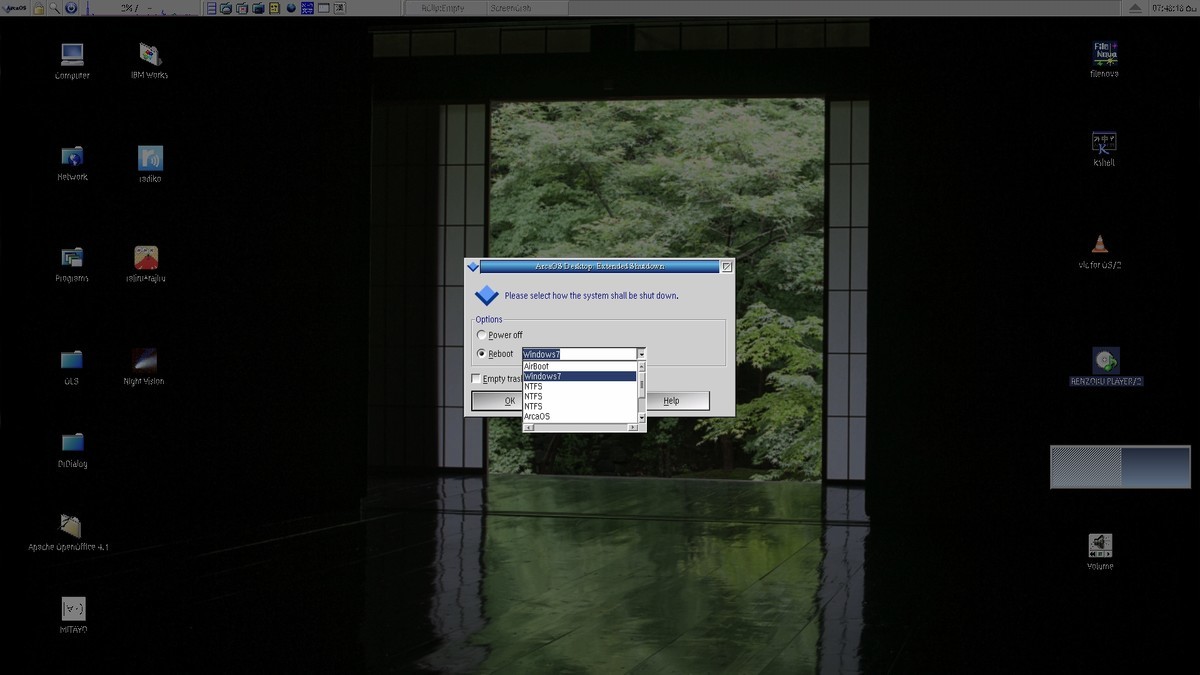Screen dimensions: 1200x675
Task: Click the list's vertical scrollbar down arrow
Action: coord(641,418)
